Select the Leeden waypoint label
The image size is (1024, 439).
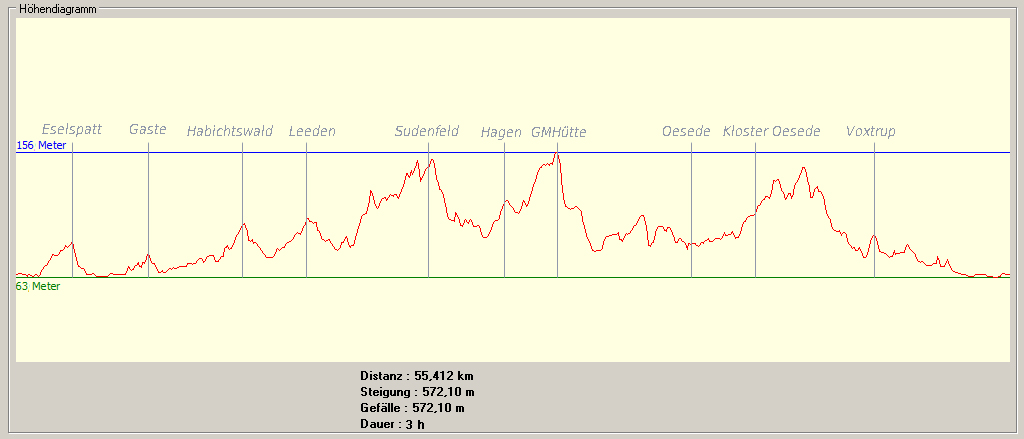(312, 132)
